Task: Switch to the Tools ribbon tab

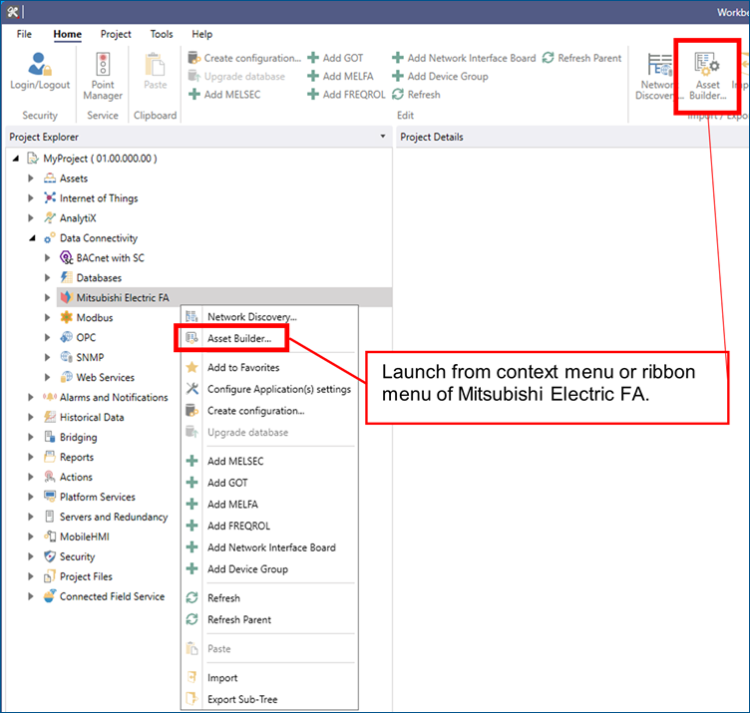Action: tap(162, 34)
